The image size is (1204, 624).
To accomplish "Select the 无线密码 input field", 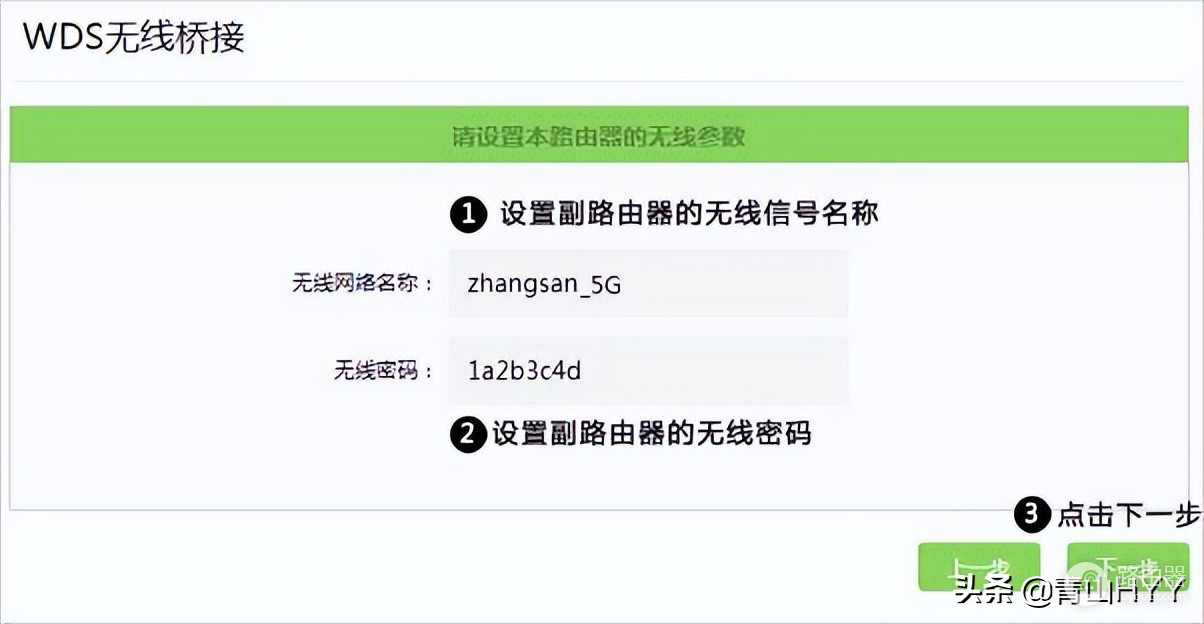I will tap(649, 371).
